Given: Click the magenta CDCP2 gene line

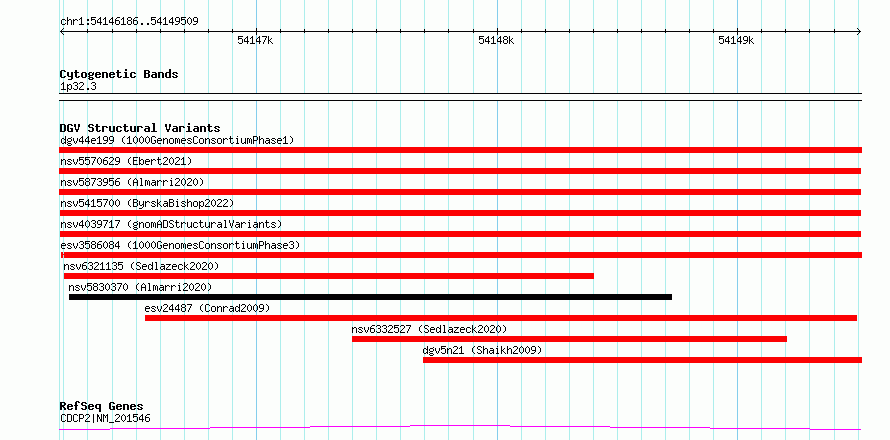Looking at the screenshot, I should click(x=460, y=425).
